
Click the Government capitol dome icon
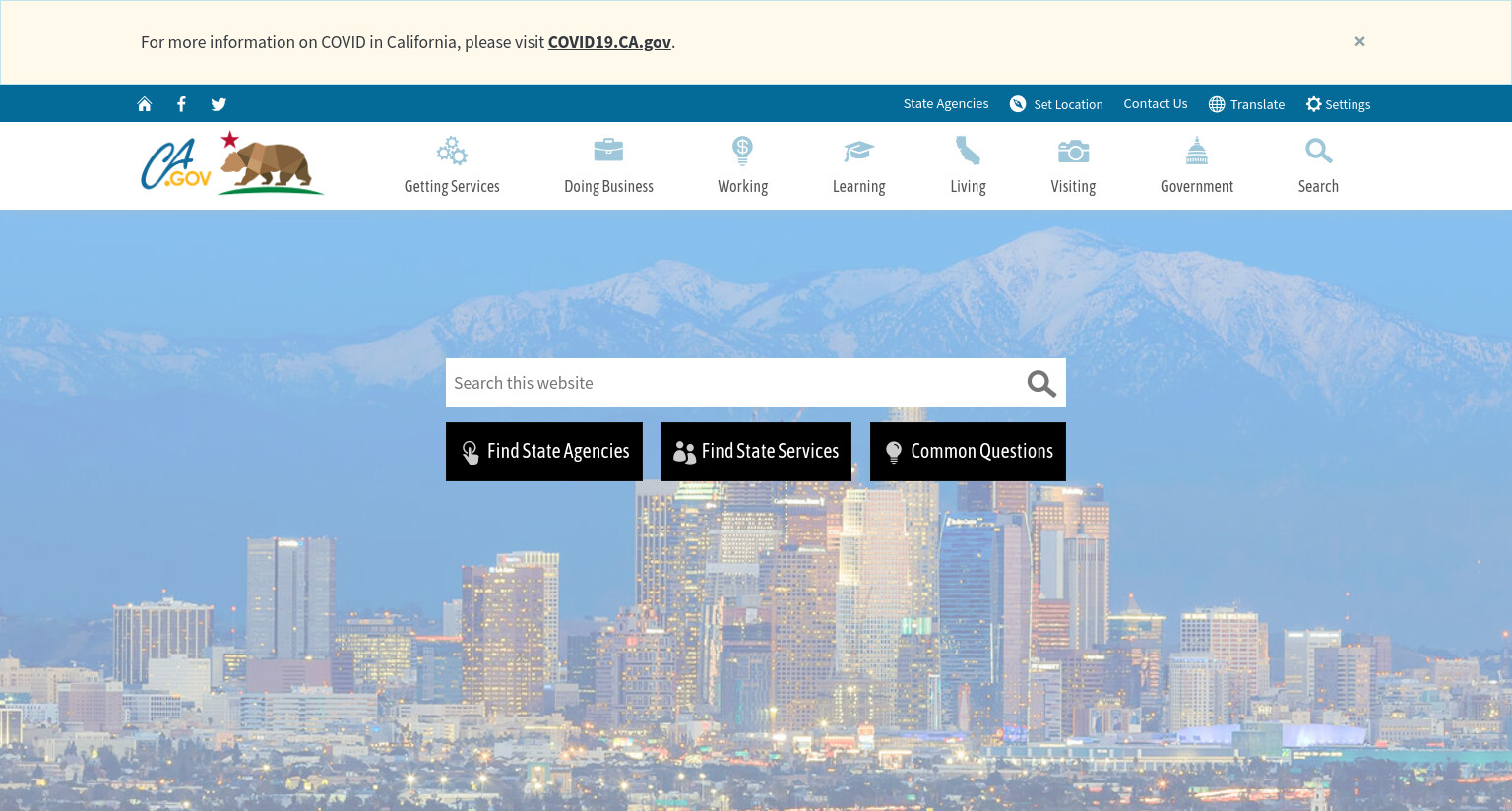[1197, 151]
